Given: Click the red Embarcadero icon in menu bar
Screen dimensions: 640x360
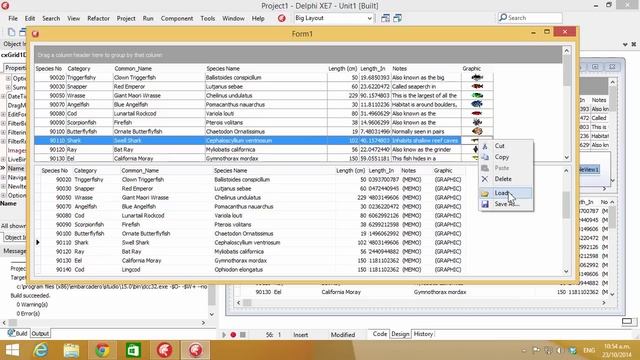Looking at the screenshot, I should 281,18.
